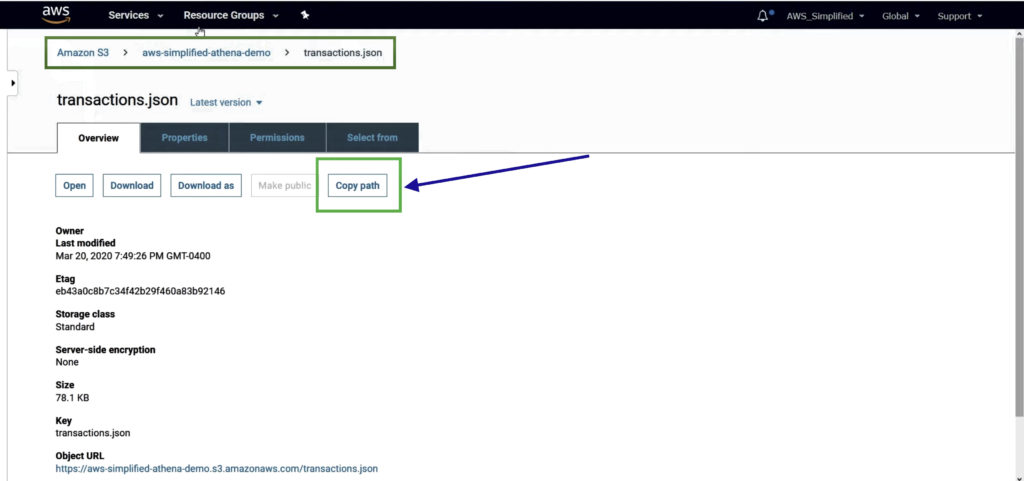Open the notifications bell icon
Viewport: 1024px width, 481px height.
click(764, 16)
